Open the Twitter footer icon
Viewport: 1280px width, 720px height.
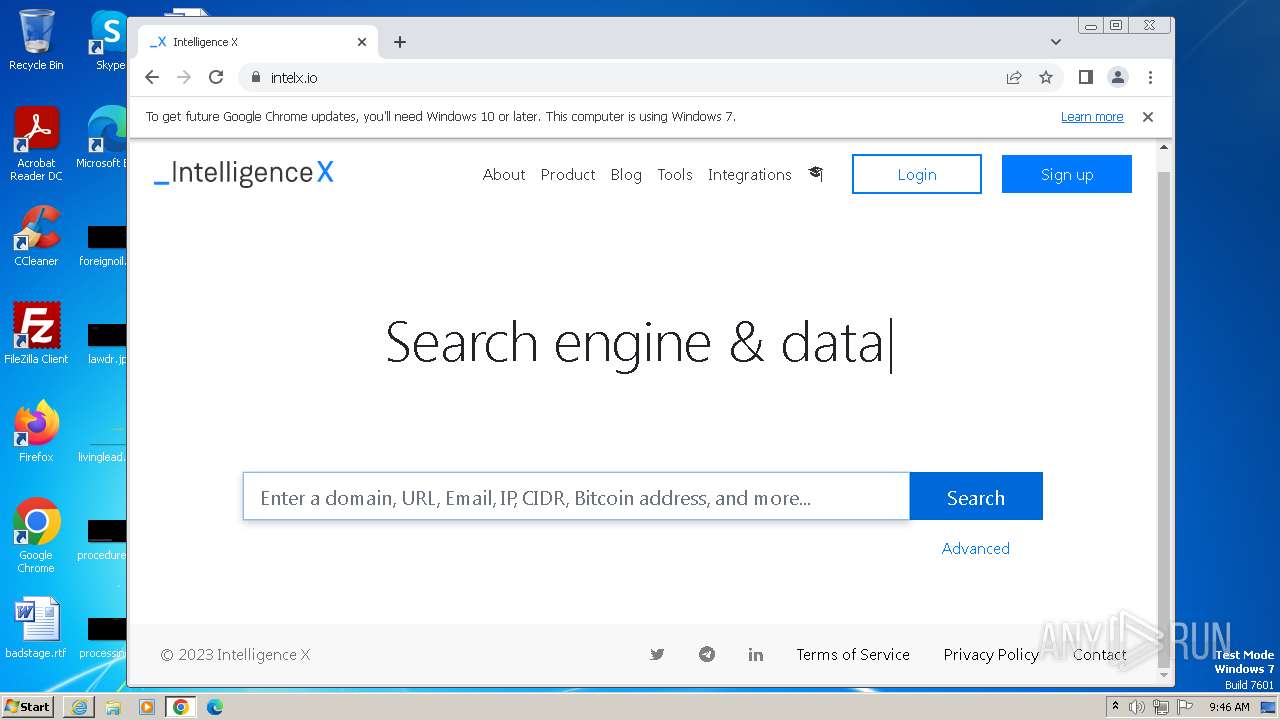click(x=657, y=655)
